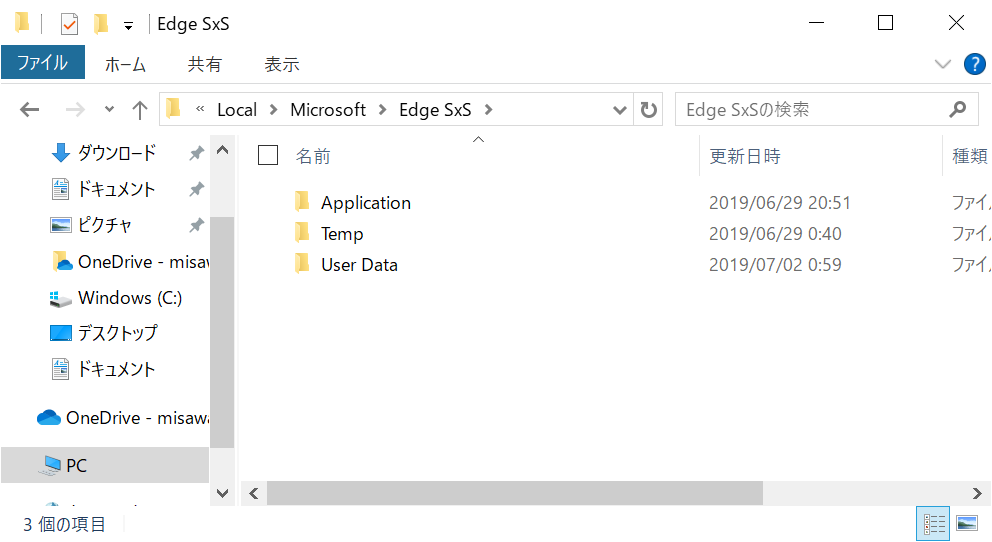Toggle the select all items checkbox
The height and width of the screenshot is (542, 992).
point(268,154)
